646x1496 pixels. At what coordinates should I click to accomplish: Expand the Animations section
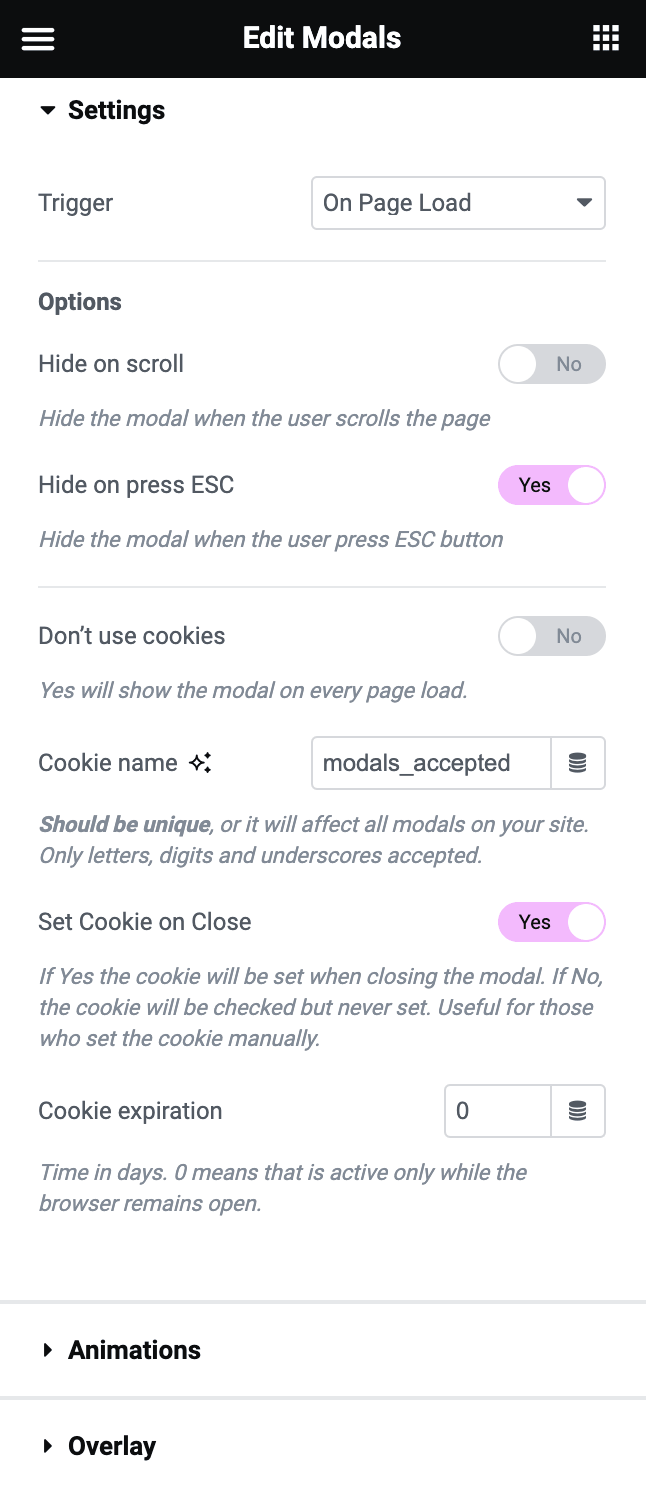click(134, 1351)
